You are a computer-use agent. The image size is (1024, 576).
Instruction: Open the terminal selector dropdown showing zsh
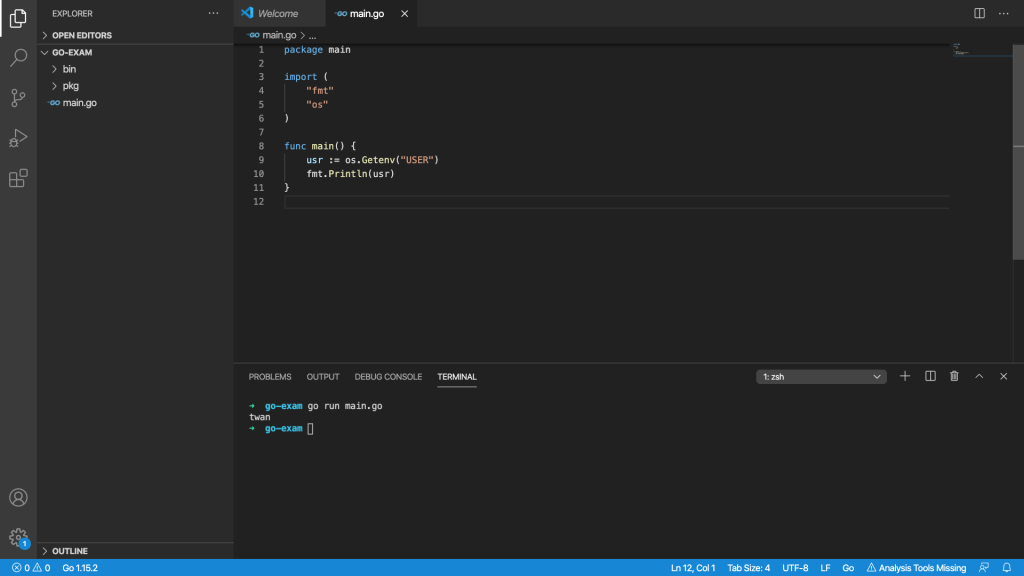[x=821, y=377]
